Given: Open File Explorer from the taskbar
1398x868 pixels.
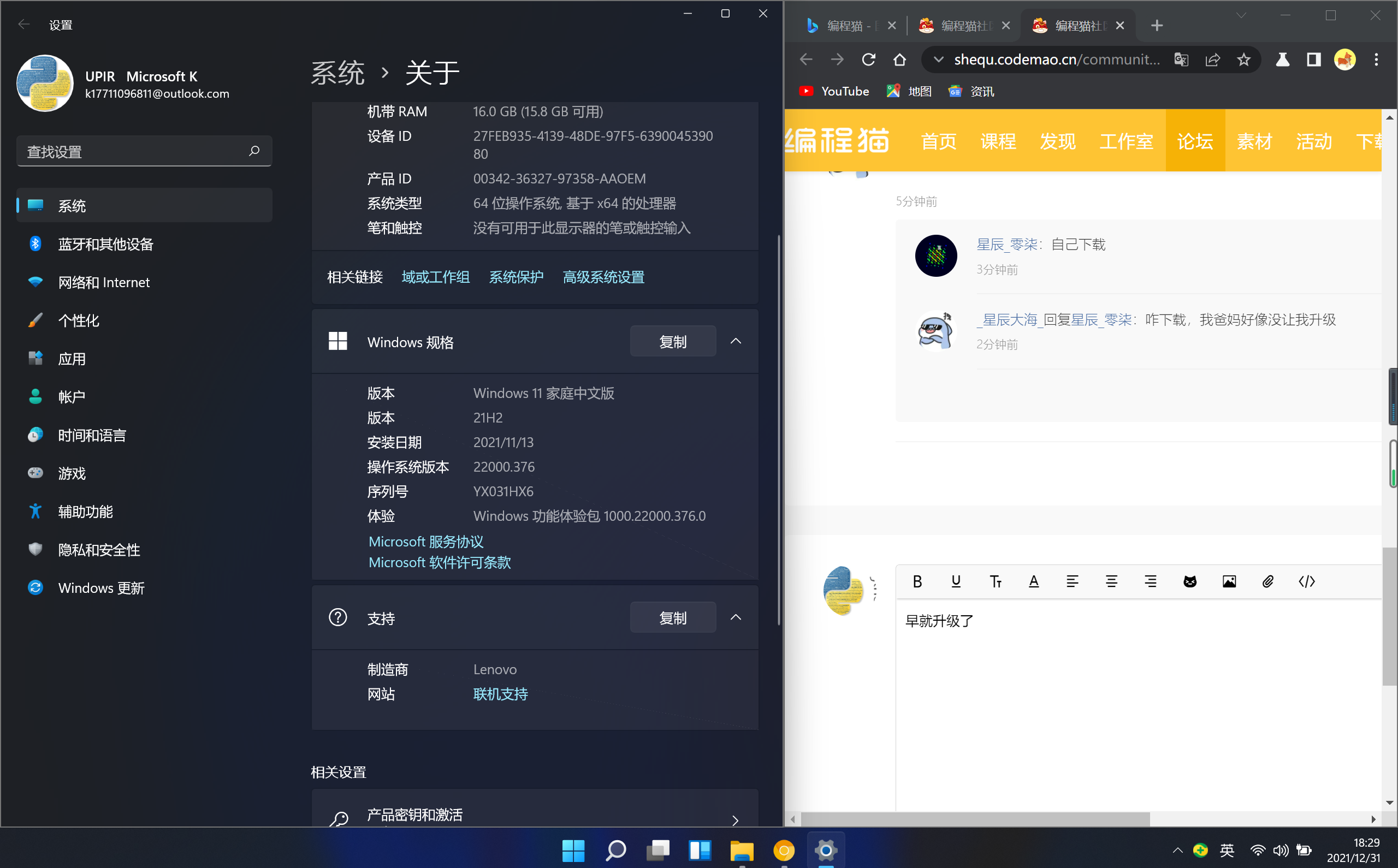Looking at the screenshot, I should click(742, 850).
